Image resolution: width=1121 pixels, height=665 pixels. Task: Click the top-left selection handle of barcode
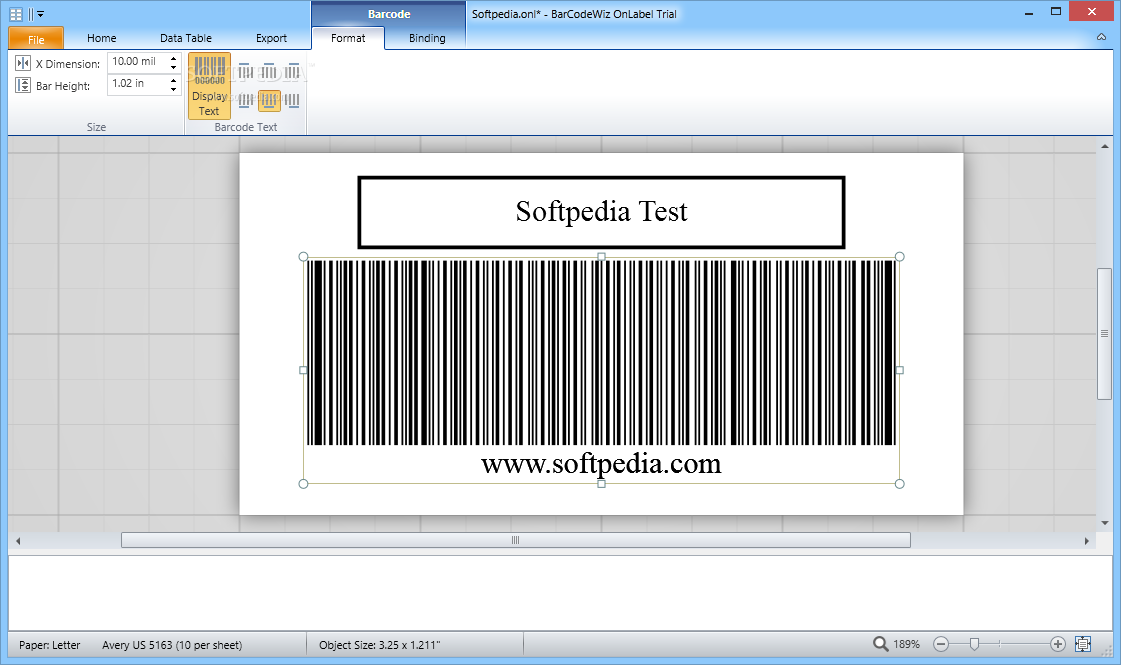(303, 257)
